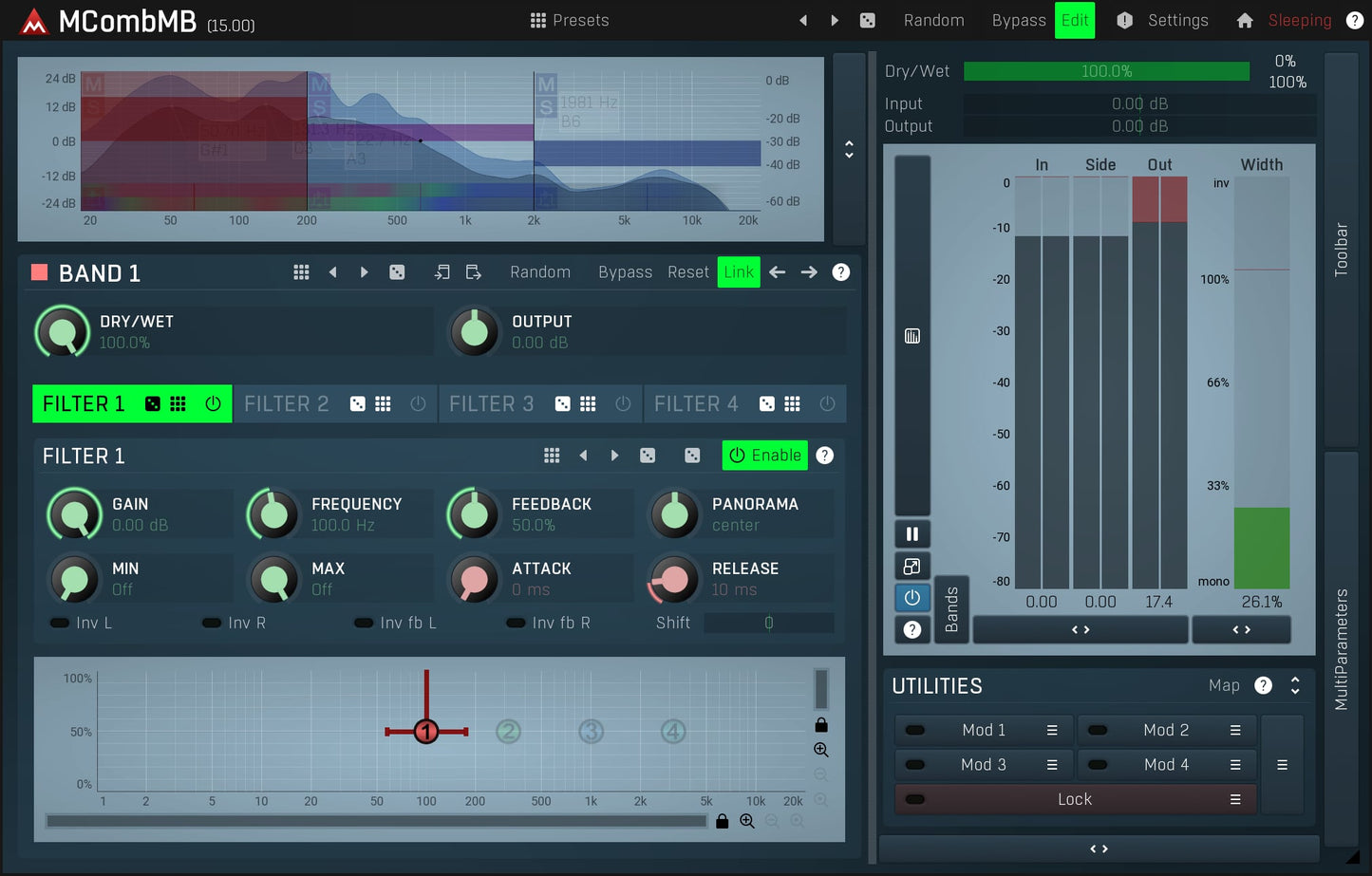1372x876 pixels.
Task: Toggle the Inv L switch
Action: [x=61, y=624]
